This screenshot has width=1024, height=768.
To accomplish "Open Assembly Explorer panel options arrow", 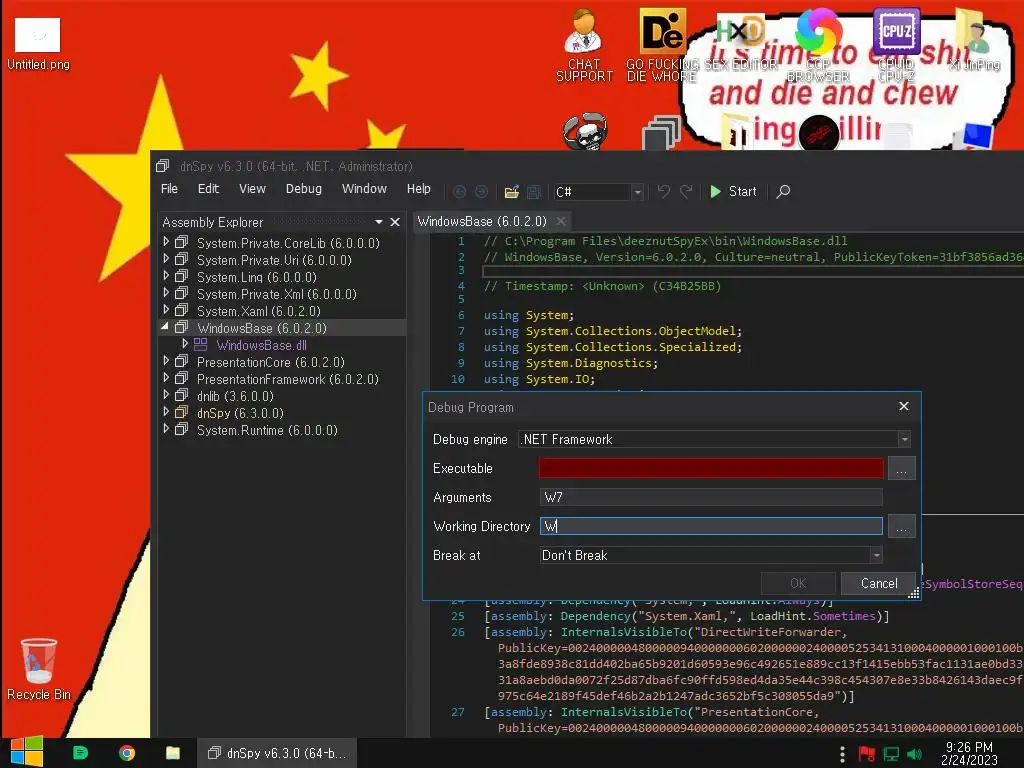I will coord(379,222).
